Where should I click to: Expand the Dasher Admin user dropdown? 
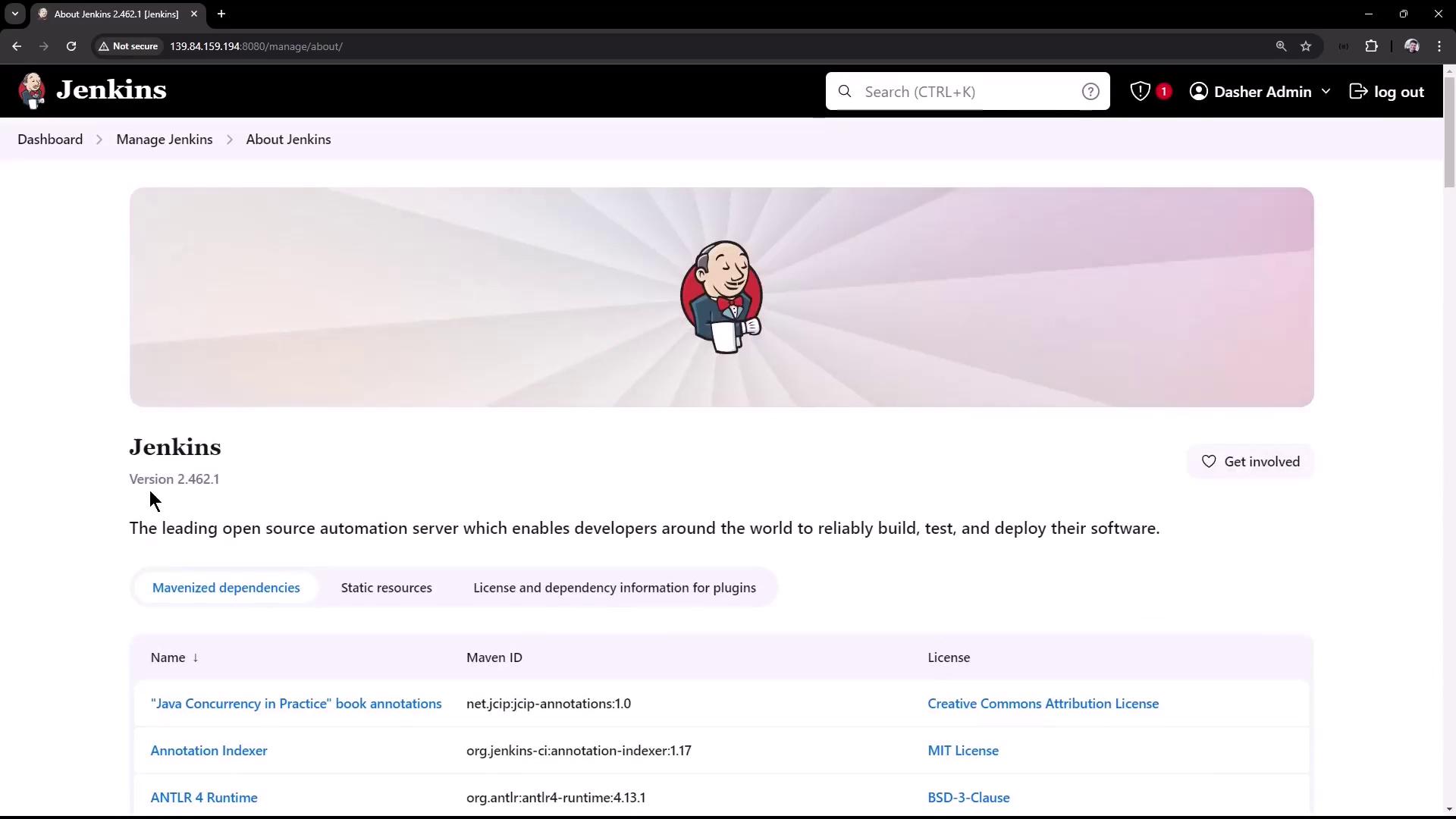coord(1325,92)
